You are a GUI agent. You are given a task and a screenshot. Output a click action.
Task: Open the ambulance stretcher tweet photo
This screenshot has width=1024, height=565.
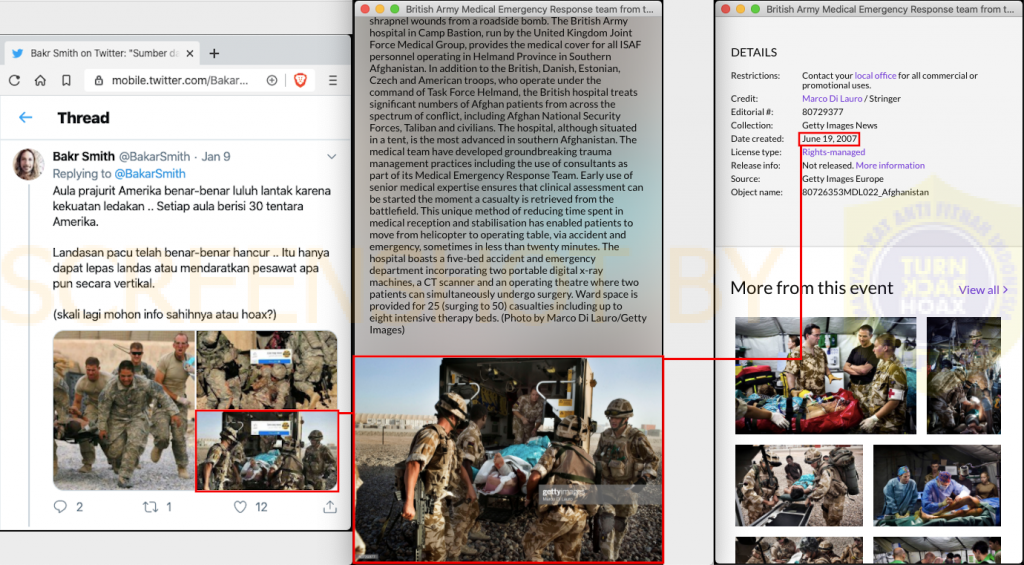pos(267,451)
